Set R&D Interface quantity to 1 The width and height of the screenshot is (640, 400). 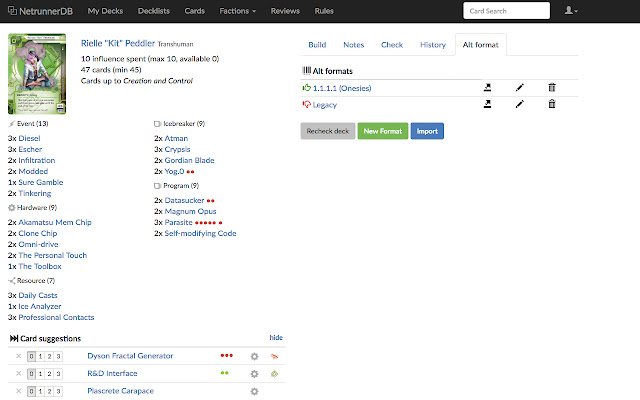pyautogui.click(x=40, y=374)
